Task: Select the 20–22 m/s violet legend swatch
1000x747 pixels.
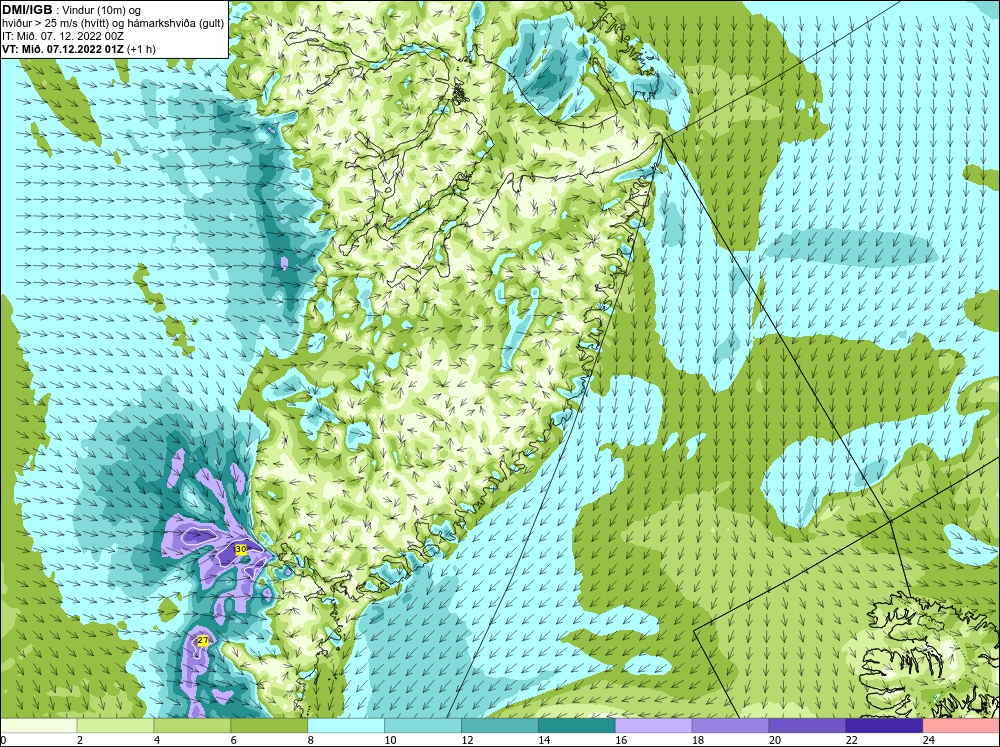Action: (807, 726)
